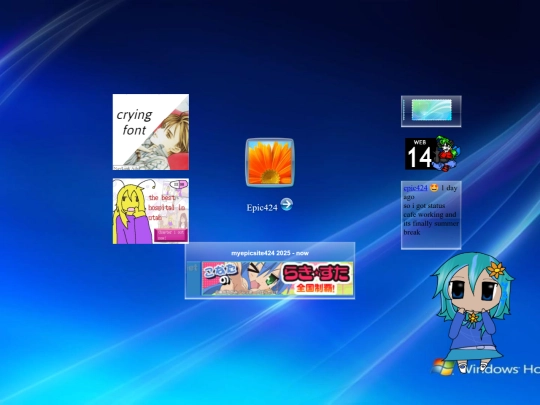Viewport: 540px width, 405px height.
Task: Click the faded tab left of the banner
Action: tap(193, 279)
